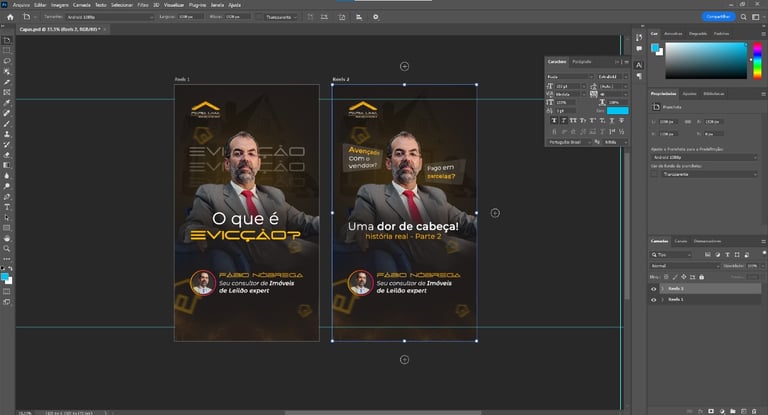Viewport: 768px width, 415px height.
Task: Open the Filtro menu
Action: coord(143,5)
